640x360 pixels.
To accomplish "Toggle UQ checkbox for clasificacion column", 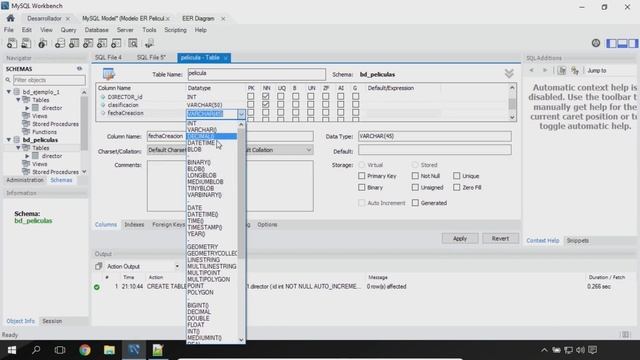I will (x=280, y=104).
